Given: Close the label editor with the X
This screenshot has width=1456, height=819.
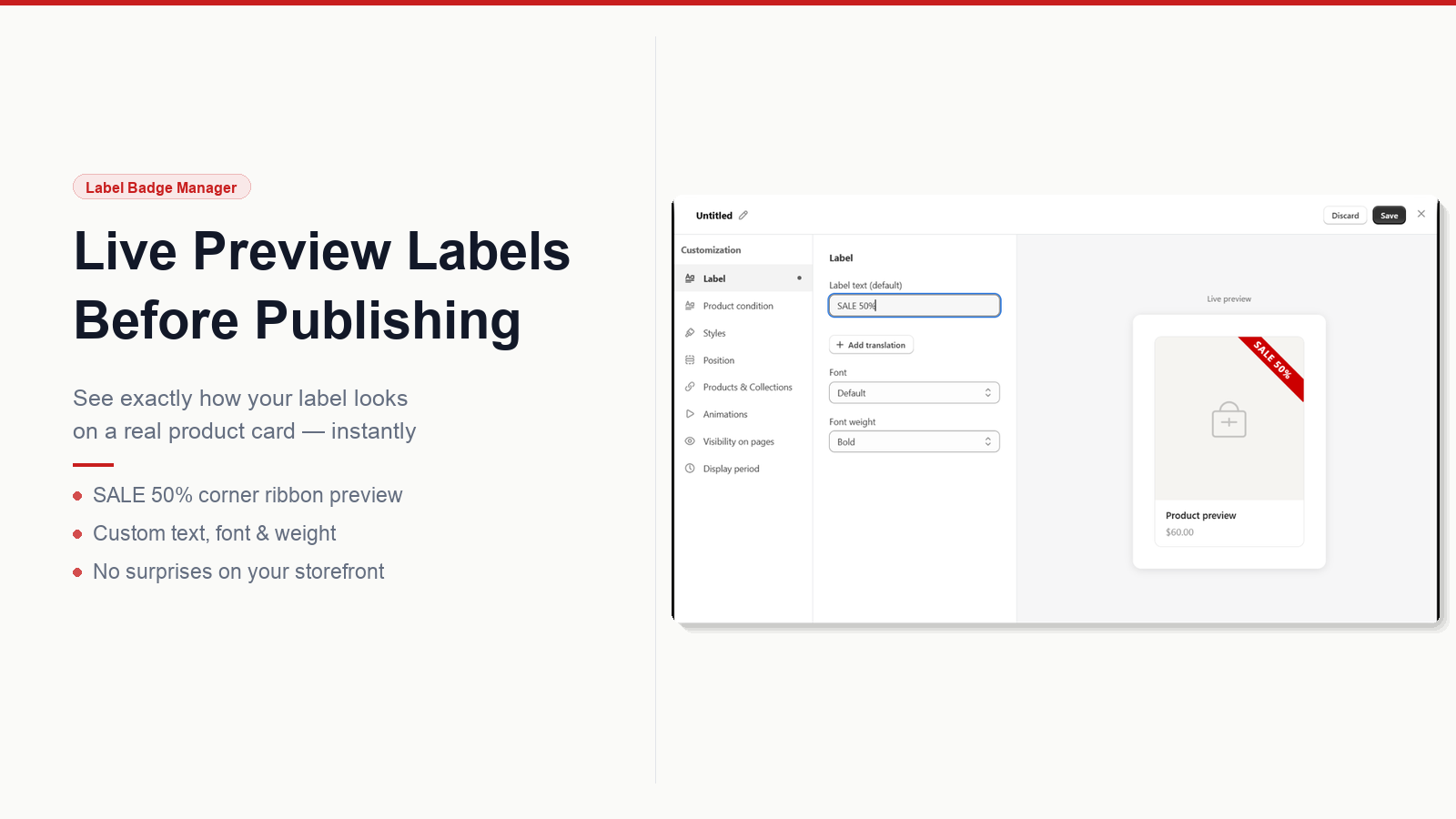Looking at the screenshot, I should 1421,214.
